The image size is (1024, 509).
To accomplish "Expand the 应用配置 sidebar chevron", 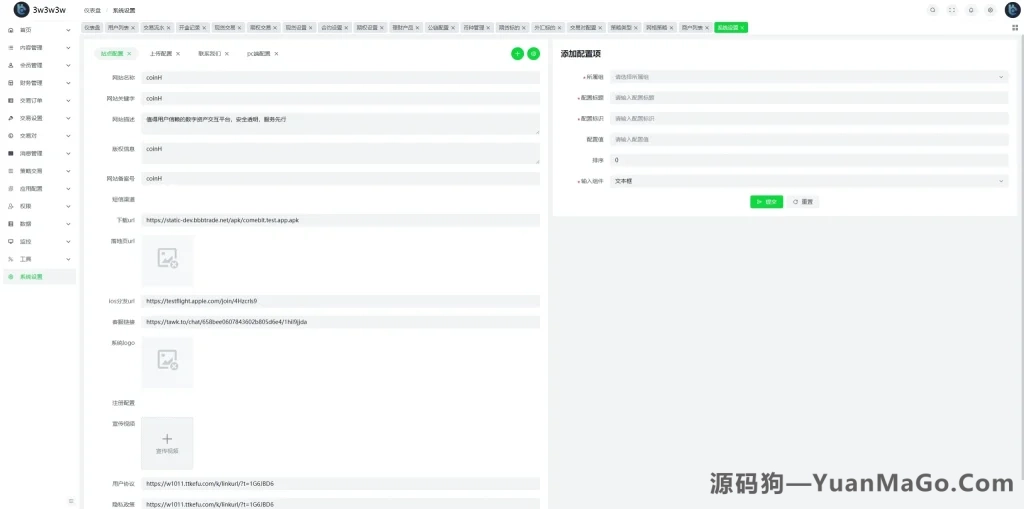I will pyautogui.click(x=69, y=189).
